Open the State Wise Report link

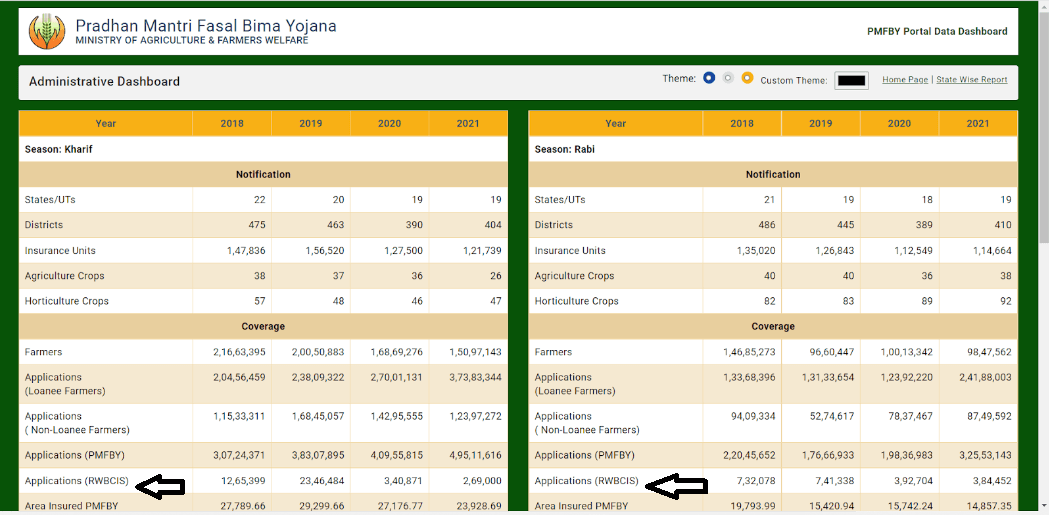[x=971, y=80]
